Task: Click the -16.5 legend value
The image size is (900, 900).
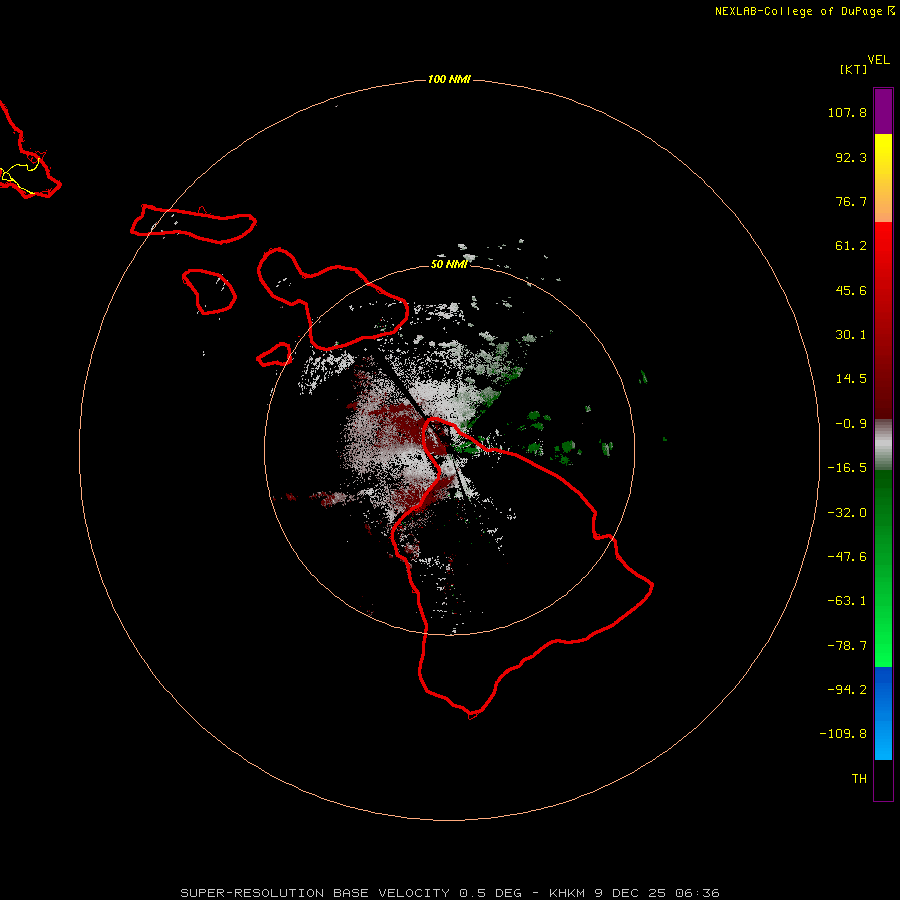Action: coord(847,468)
